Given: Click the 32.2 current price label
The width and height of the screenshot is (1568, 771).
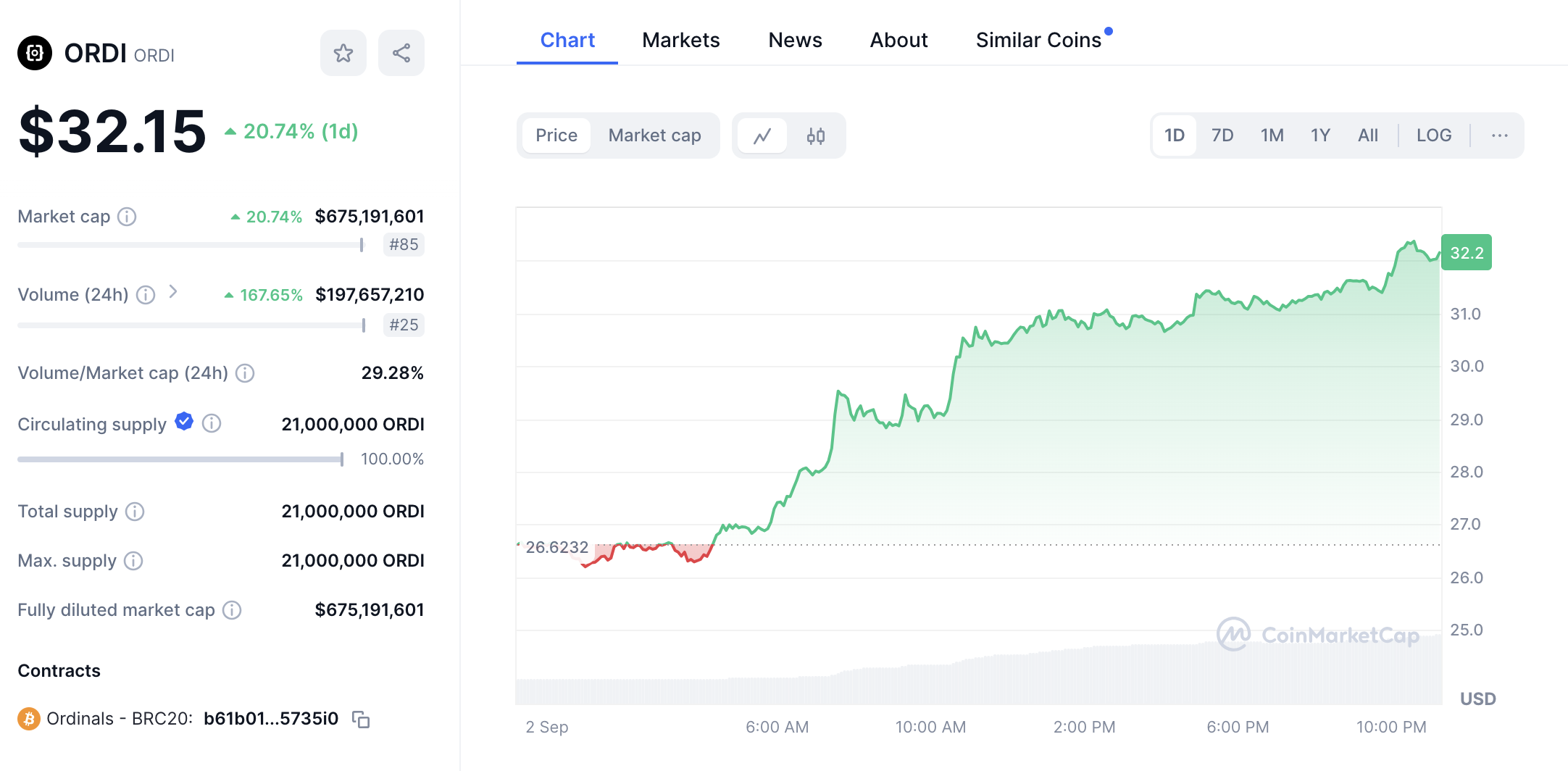Looking at the screenshot, I should tap(1467, 253).
